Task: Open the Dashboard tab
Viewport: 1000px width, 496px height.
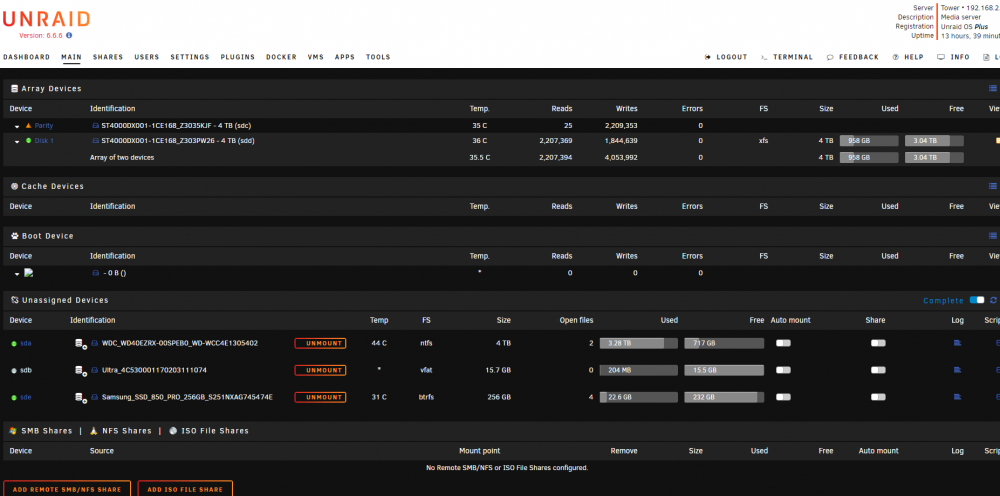Action: point(26,57)
